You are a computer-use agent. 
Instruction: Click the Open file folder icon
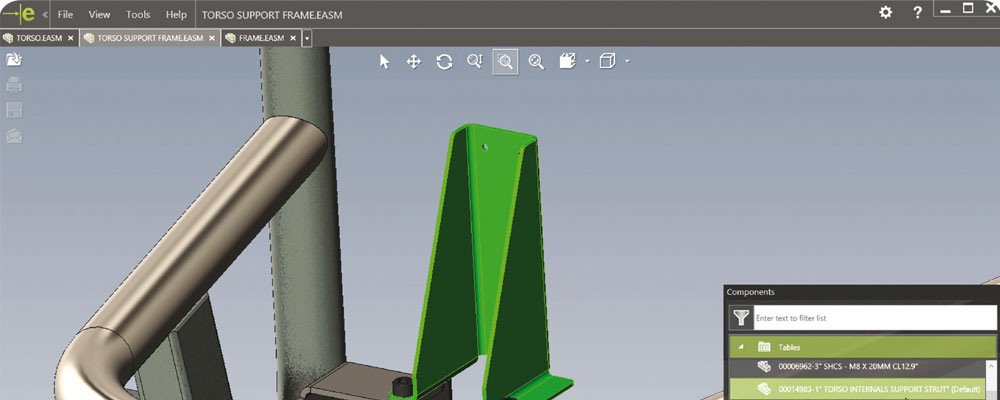pos(14,60)
